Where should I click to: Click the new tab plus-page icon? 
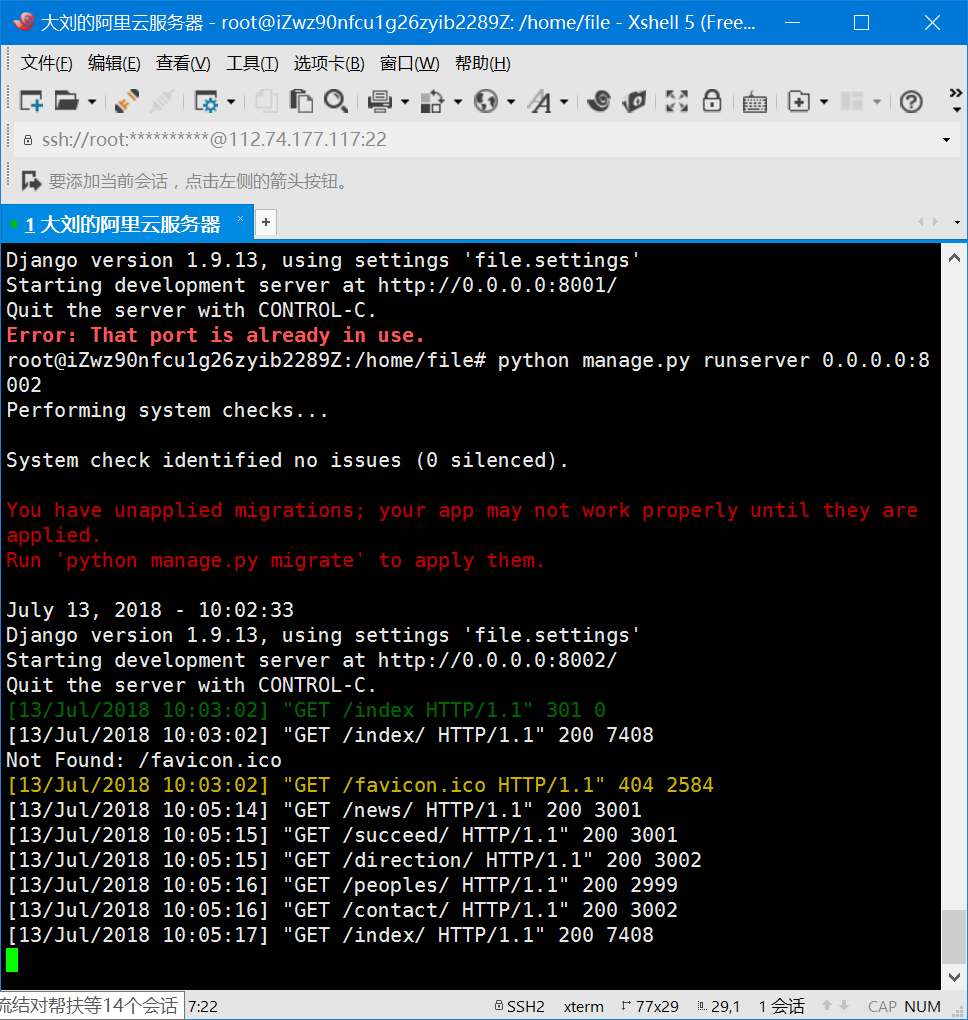[x=799, y=101]
